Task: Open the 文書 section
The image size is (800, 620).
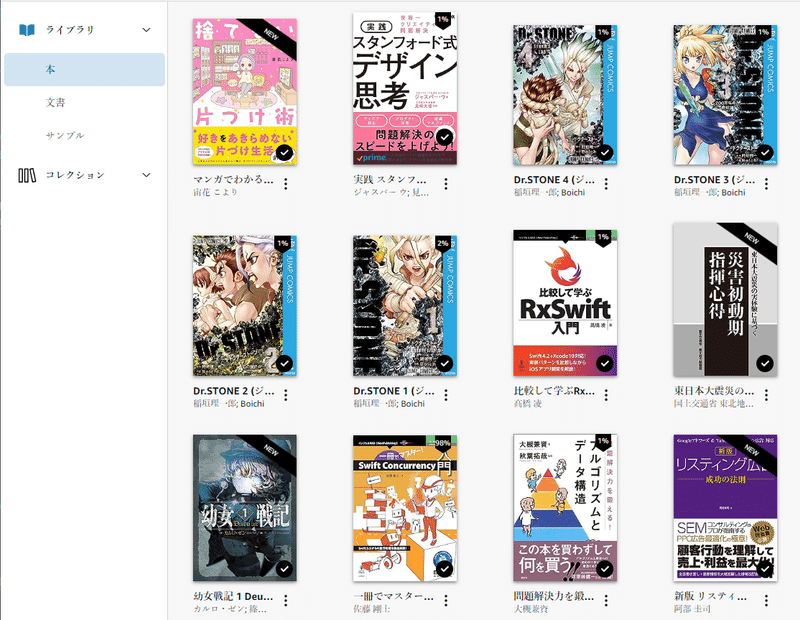Action: [x=56, y=103]
